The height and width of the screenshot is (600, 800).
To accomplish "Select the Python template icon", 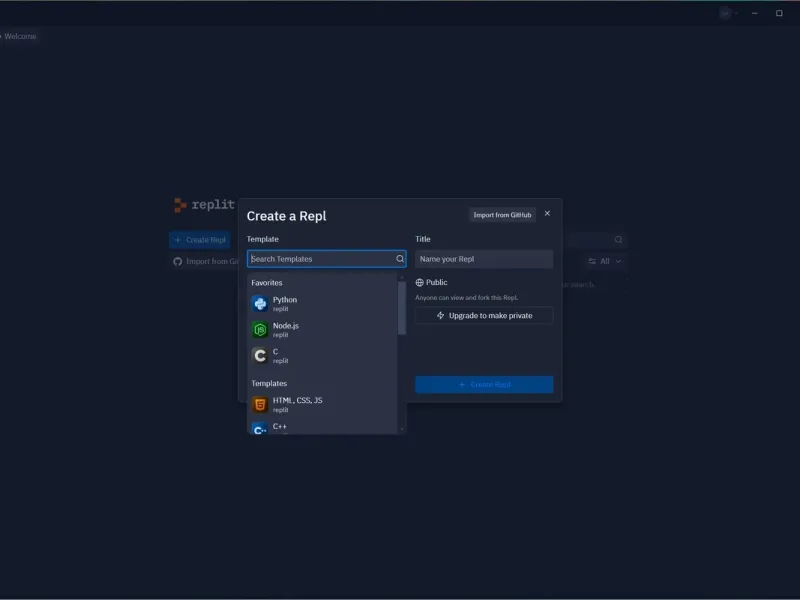I will click(260, 304).
